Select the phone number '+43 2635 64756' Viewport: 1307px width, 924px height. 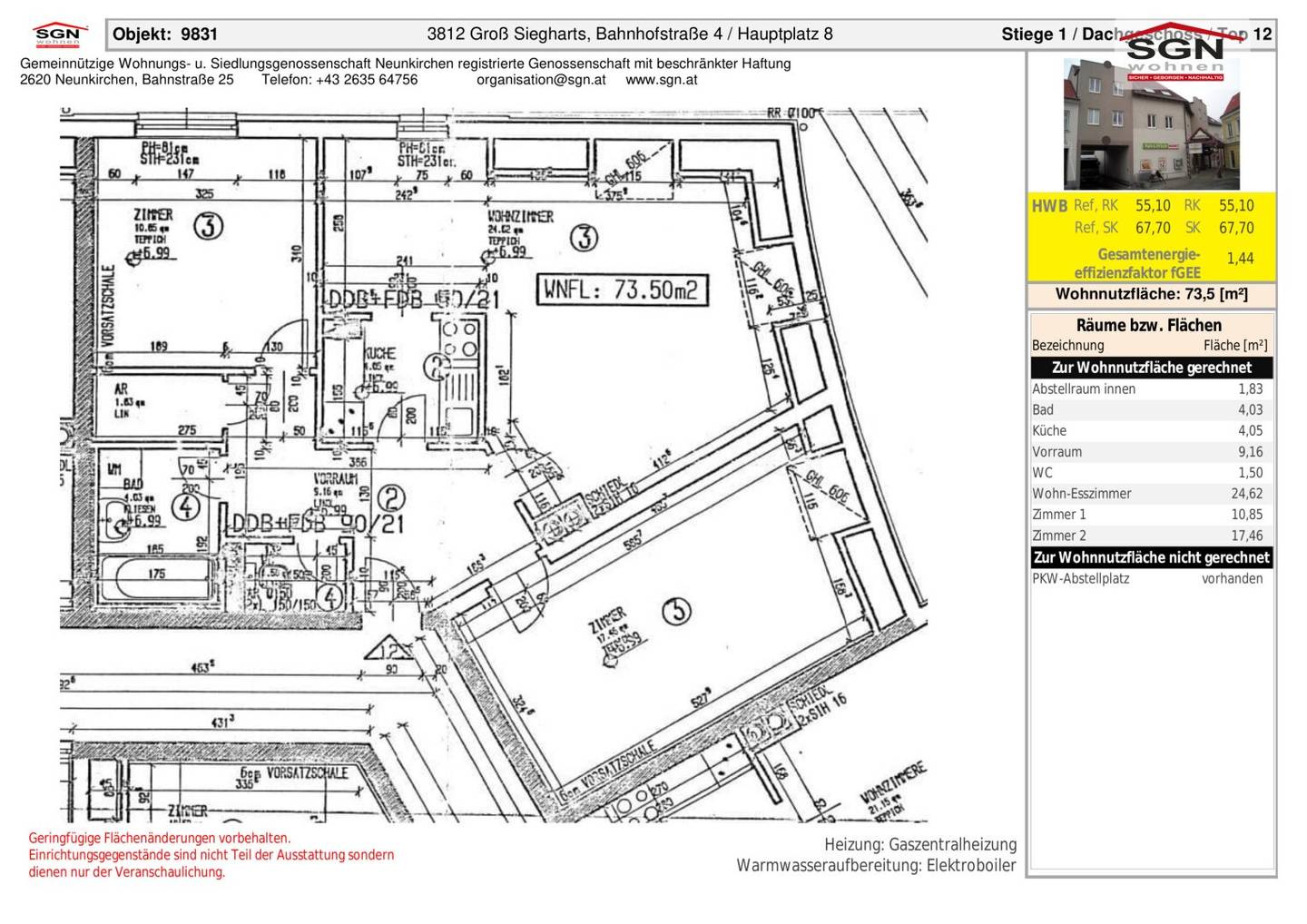(x=367, y=79)
